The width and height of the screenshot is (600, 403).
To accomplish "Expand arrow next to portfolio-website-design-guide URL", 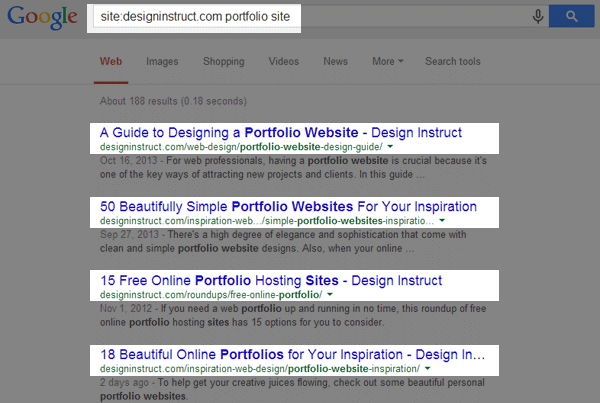I will point(390,147).
